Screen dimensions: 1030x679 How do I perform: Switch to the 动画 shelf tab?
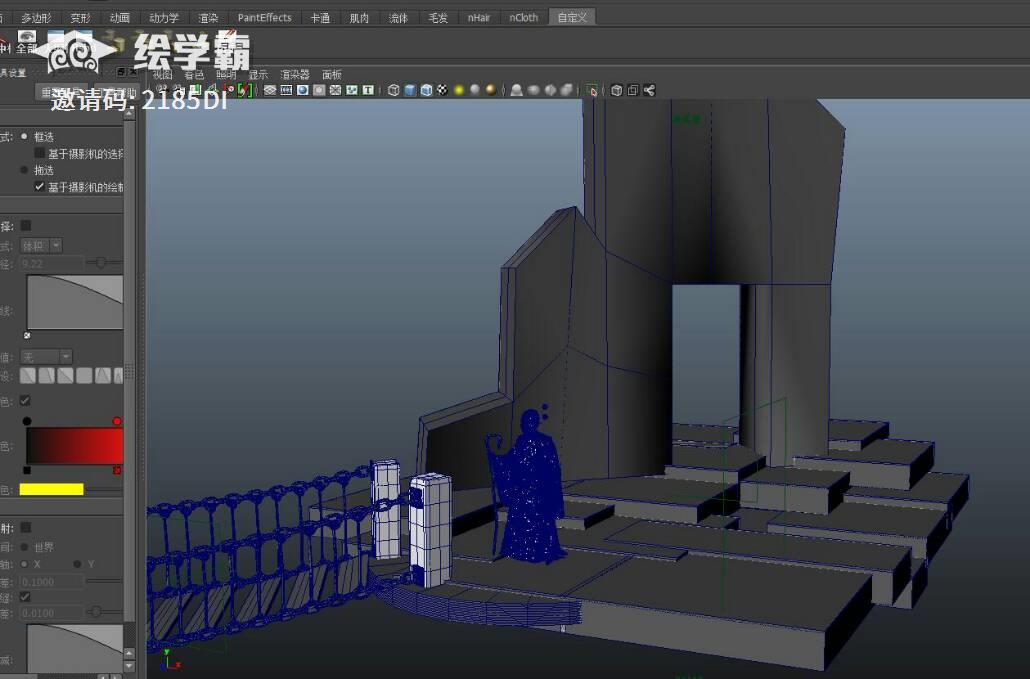120,18
